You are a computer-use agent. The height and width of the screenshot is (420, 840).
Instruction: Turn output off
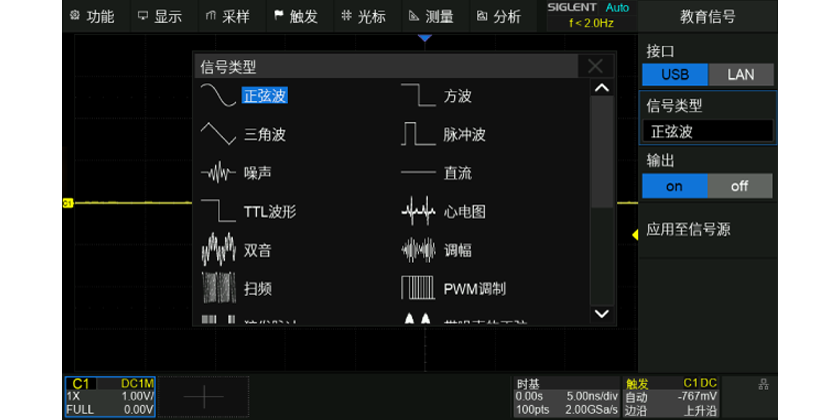click(x=740, y=186)
